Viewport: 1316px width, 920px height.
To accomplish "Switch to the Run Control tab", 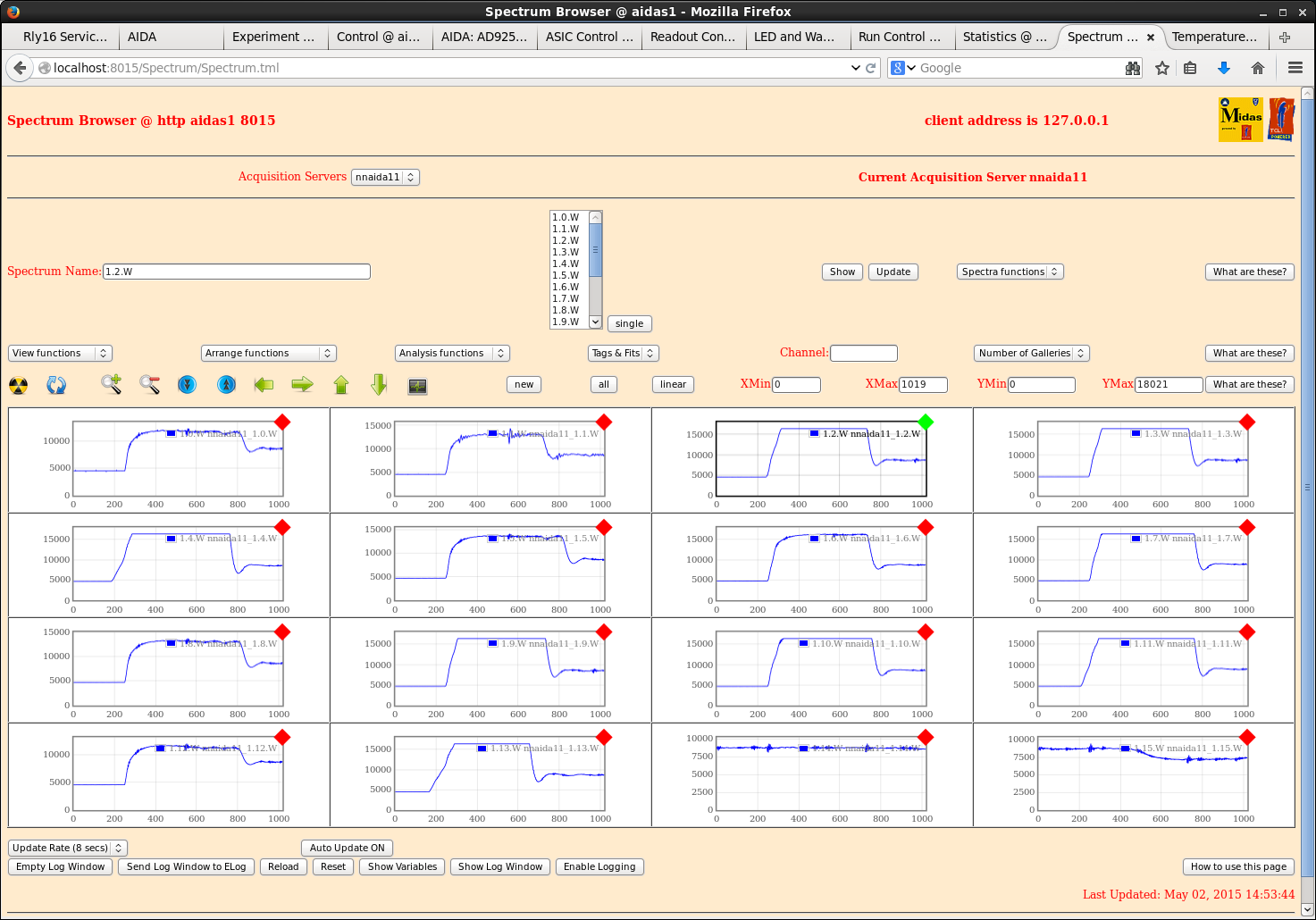I will (x=899, y=37).
